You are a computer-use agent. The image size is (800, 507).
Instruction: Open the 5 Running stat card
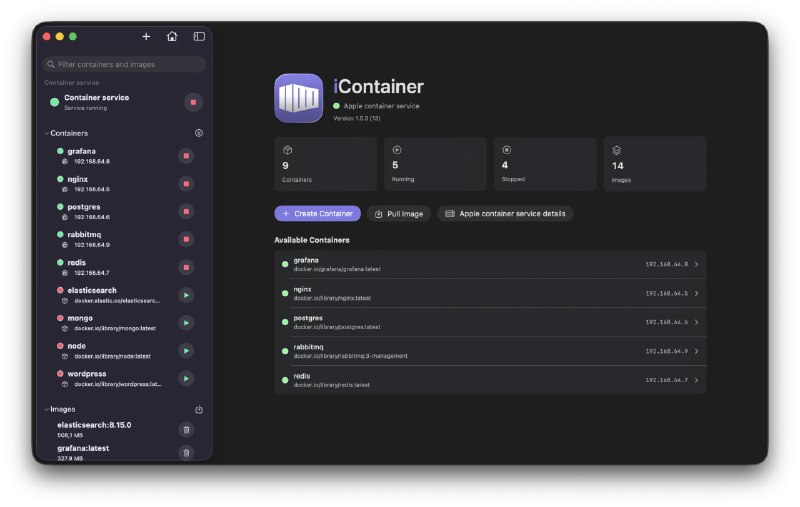tap(435, 164)
